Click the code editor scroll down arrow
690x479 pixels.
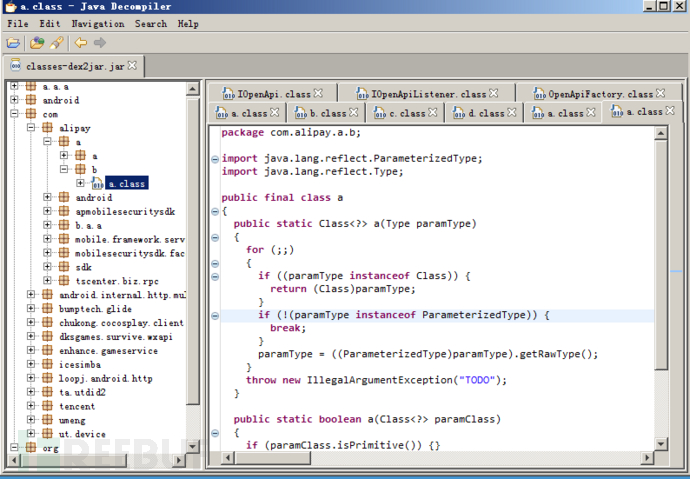coord(661,444)
